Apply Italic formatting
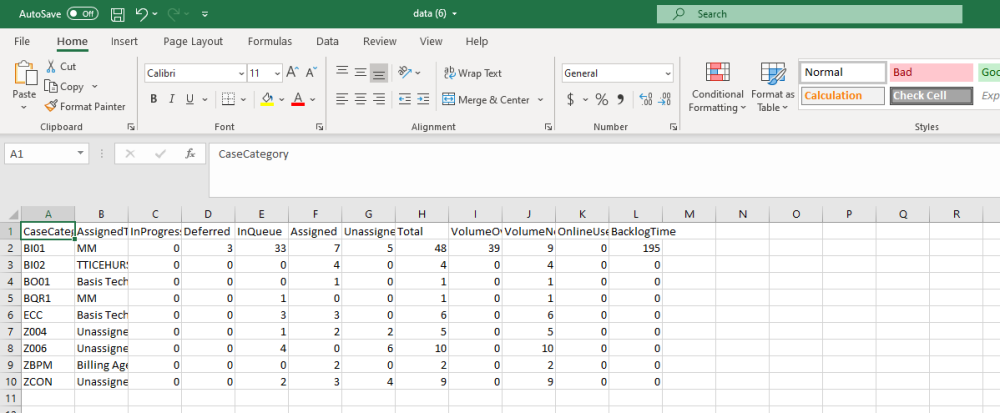The height and width of the screenshot is (413, 1000). [x=171, y=99]
